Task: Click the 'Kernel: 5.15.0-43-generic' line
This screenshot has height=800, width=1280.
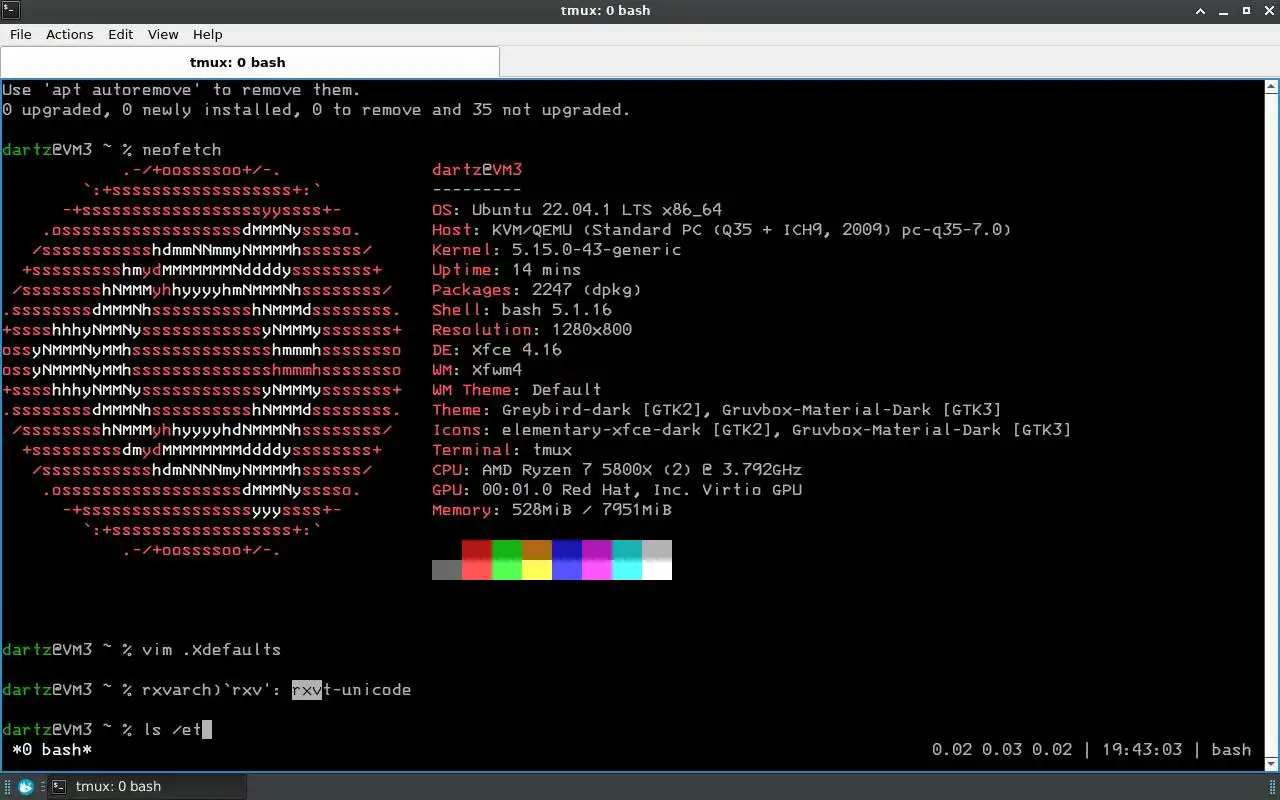Action: 556,250
